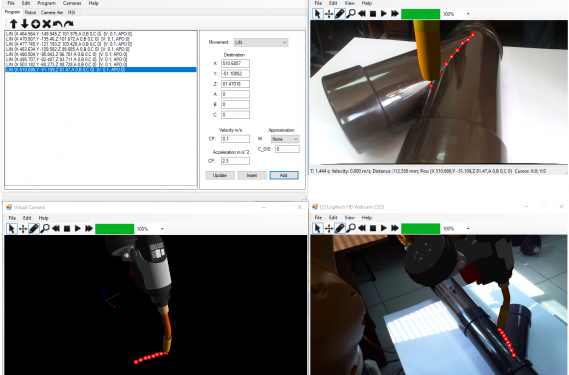Click green progress bar in top-right camera window

(420, 14)
